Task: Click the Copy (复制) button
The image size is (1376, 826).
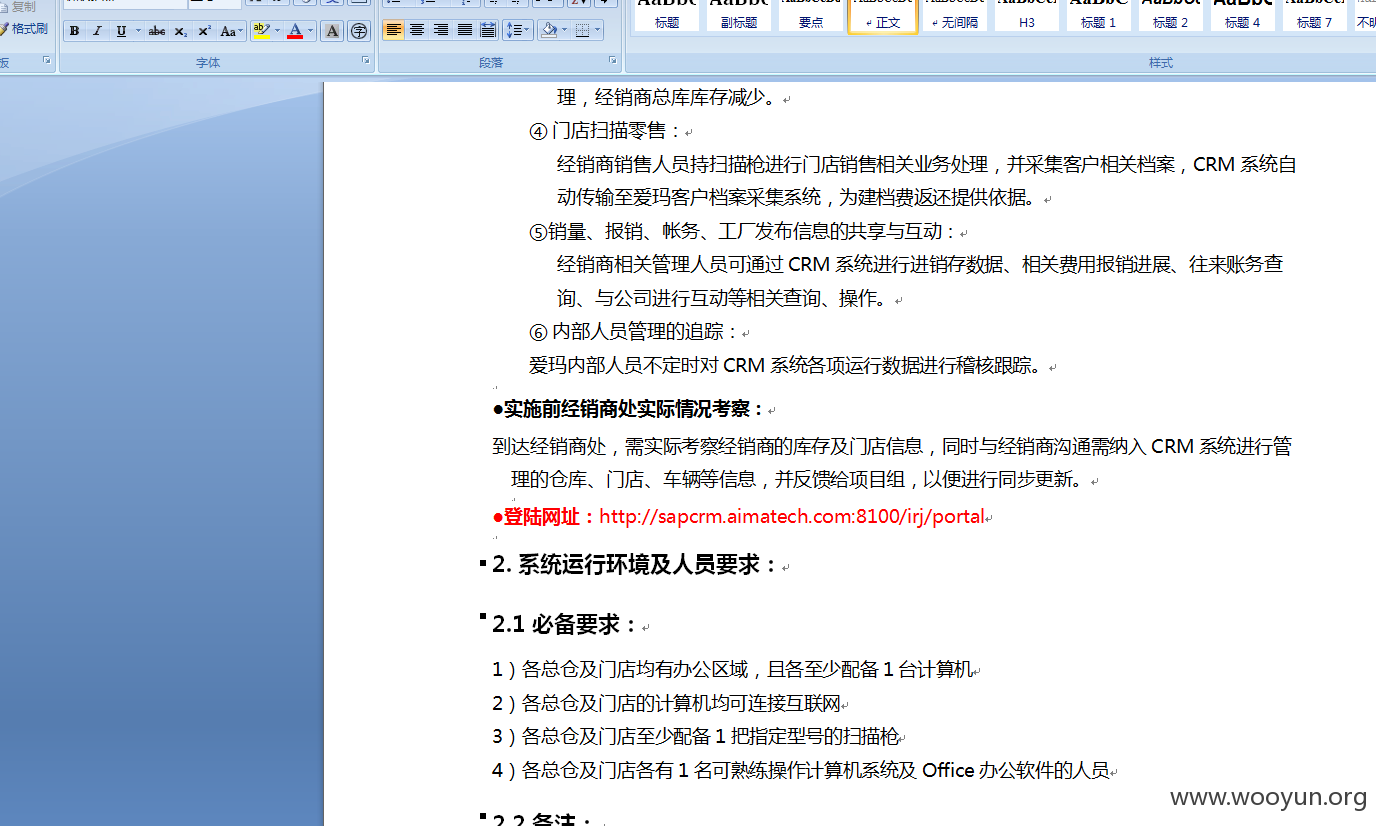Action: pyautogui.click(x=20, y=6)
